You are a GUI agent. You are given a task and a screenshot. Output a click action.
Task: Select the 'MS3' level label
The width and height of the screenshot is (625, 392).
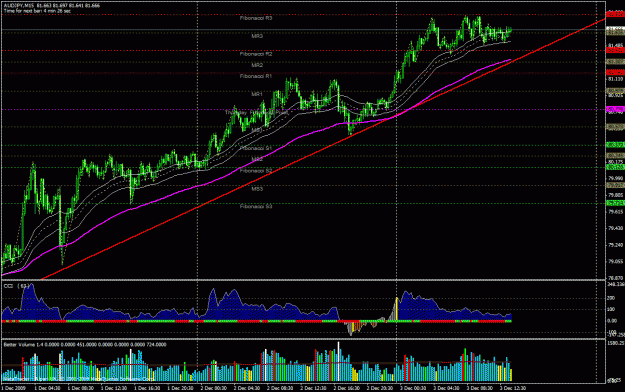click(x=257, y=189)
